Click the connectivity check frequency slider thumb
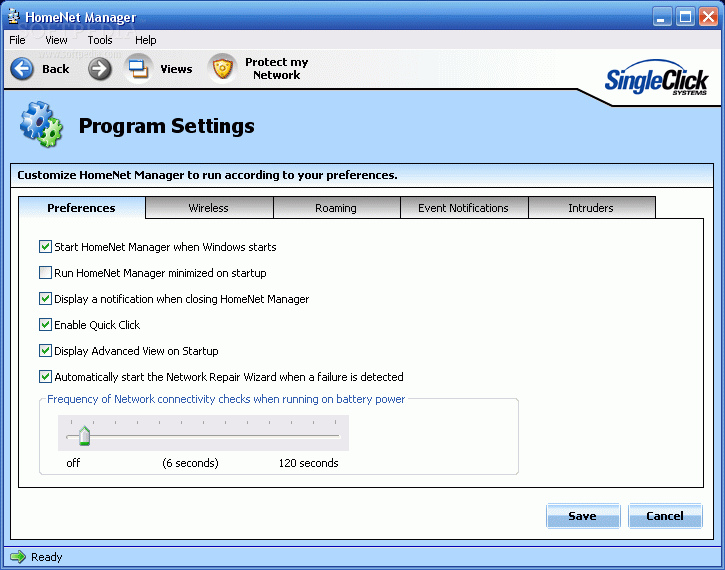 [84, 436]
